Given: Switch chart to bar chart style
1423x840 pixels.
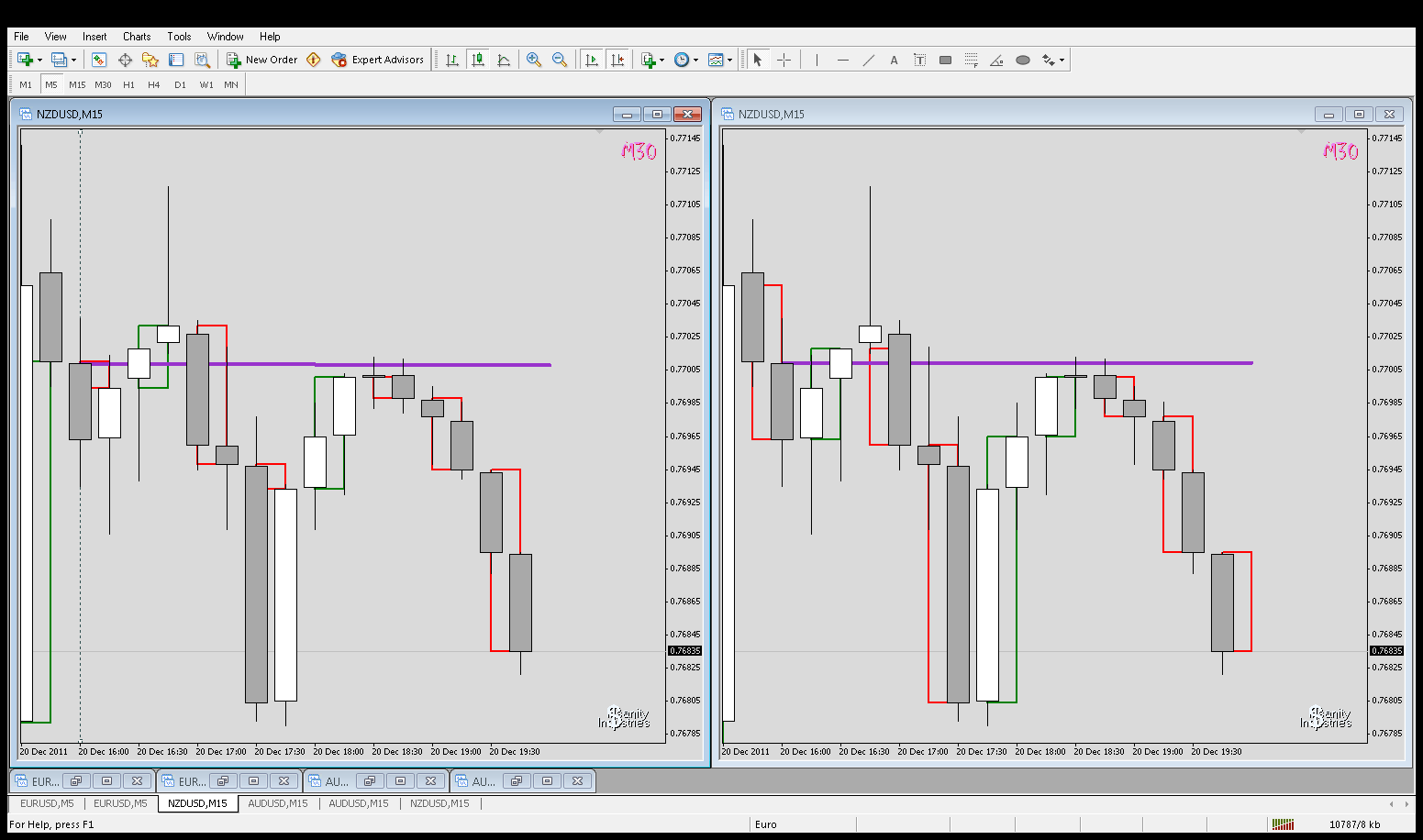Looking at the screenshot, I should 452,60.
